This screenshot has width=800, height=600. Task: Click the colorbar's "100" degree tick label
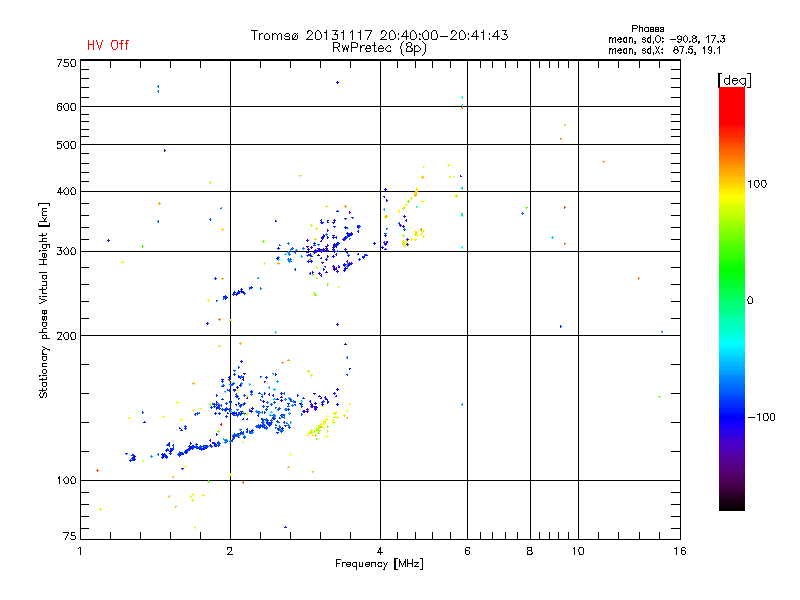pyautogui.click(x=757, y=184)
